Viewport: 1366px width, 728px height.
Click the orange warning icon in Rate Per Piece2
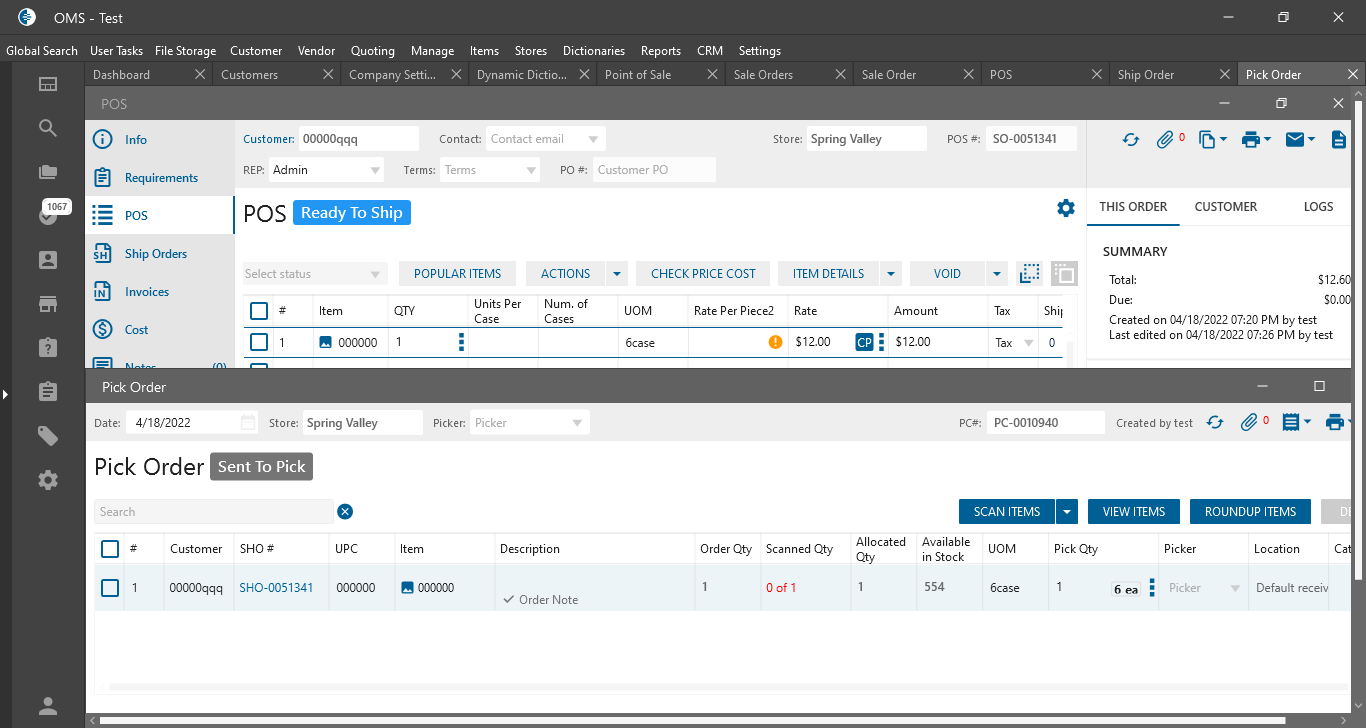click(775, 342)
